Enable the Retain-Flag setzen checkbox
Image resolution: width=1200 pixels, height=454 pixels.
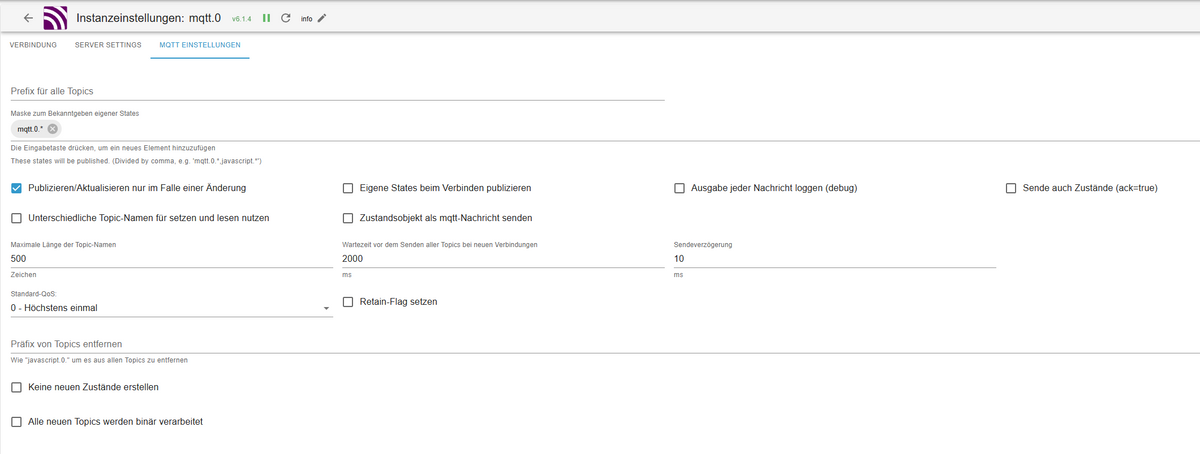(x=348, y=302)
